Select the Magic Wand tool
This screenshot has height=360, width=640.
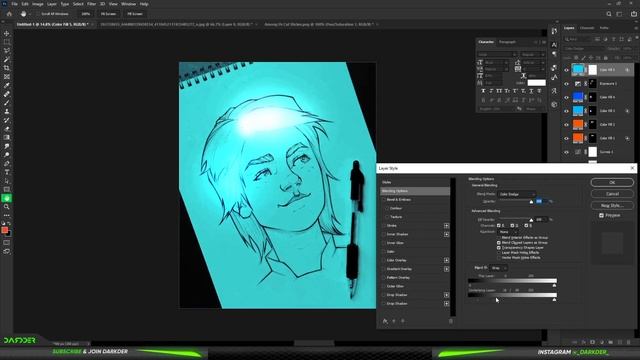(7, 59)
